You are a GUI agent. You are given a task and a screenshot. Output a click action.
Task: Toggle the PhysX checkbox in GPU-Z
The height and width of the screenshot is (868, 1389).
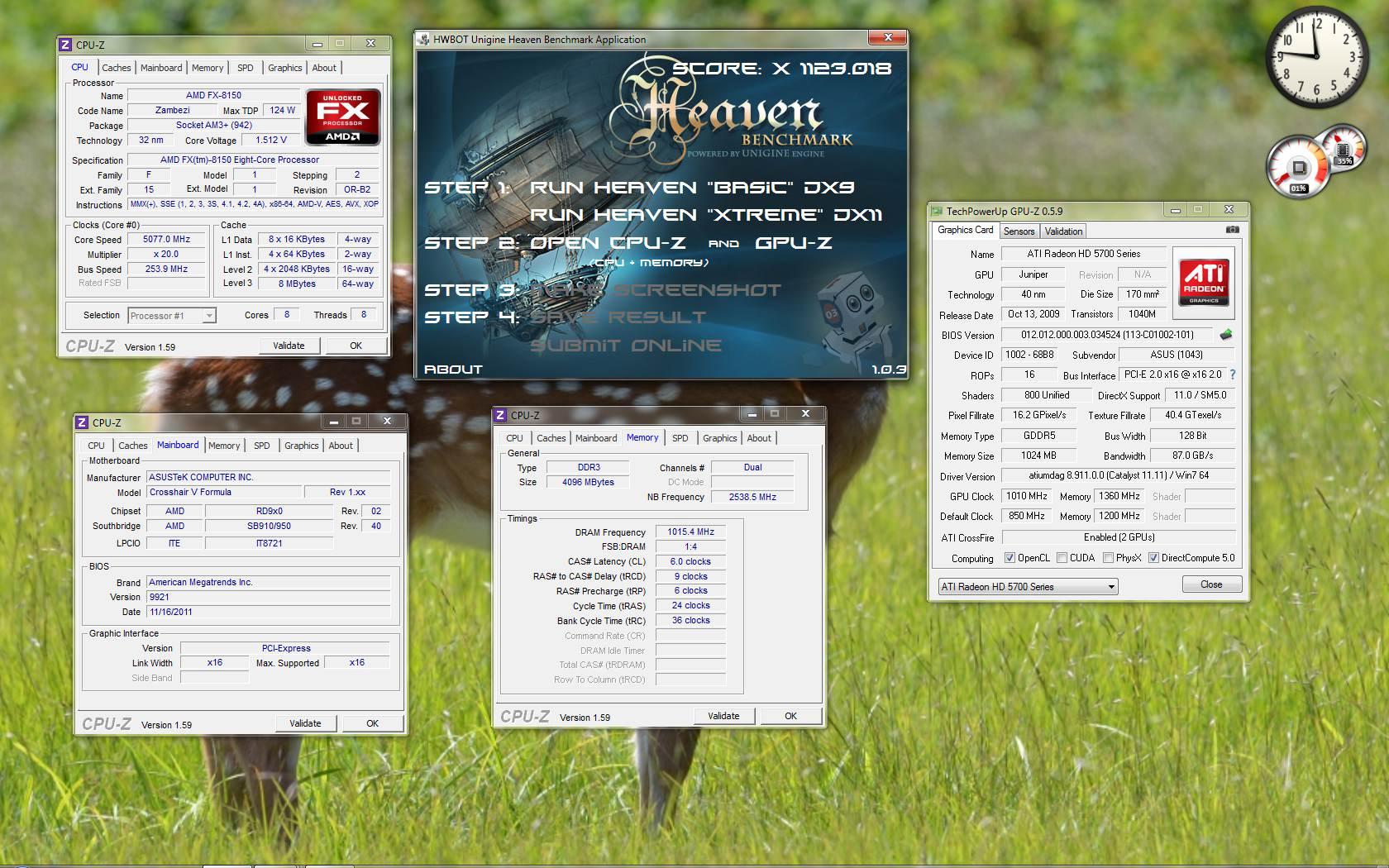tap(1108, 558)
